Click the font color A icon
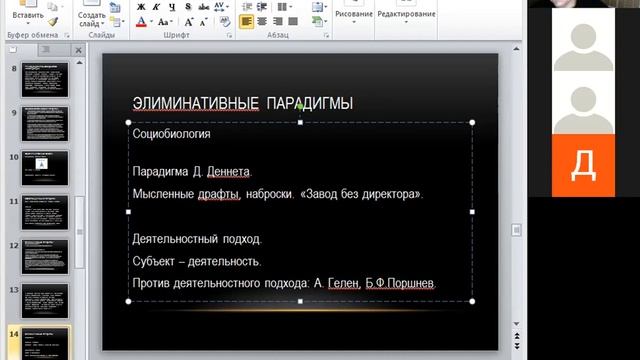The height and width of the screenshot is (360, 640). 141,22
